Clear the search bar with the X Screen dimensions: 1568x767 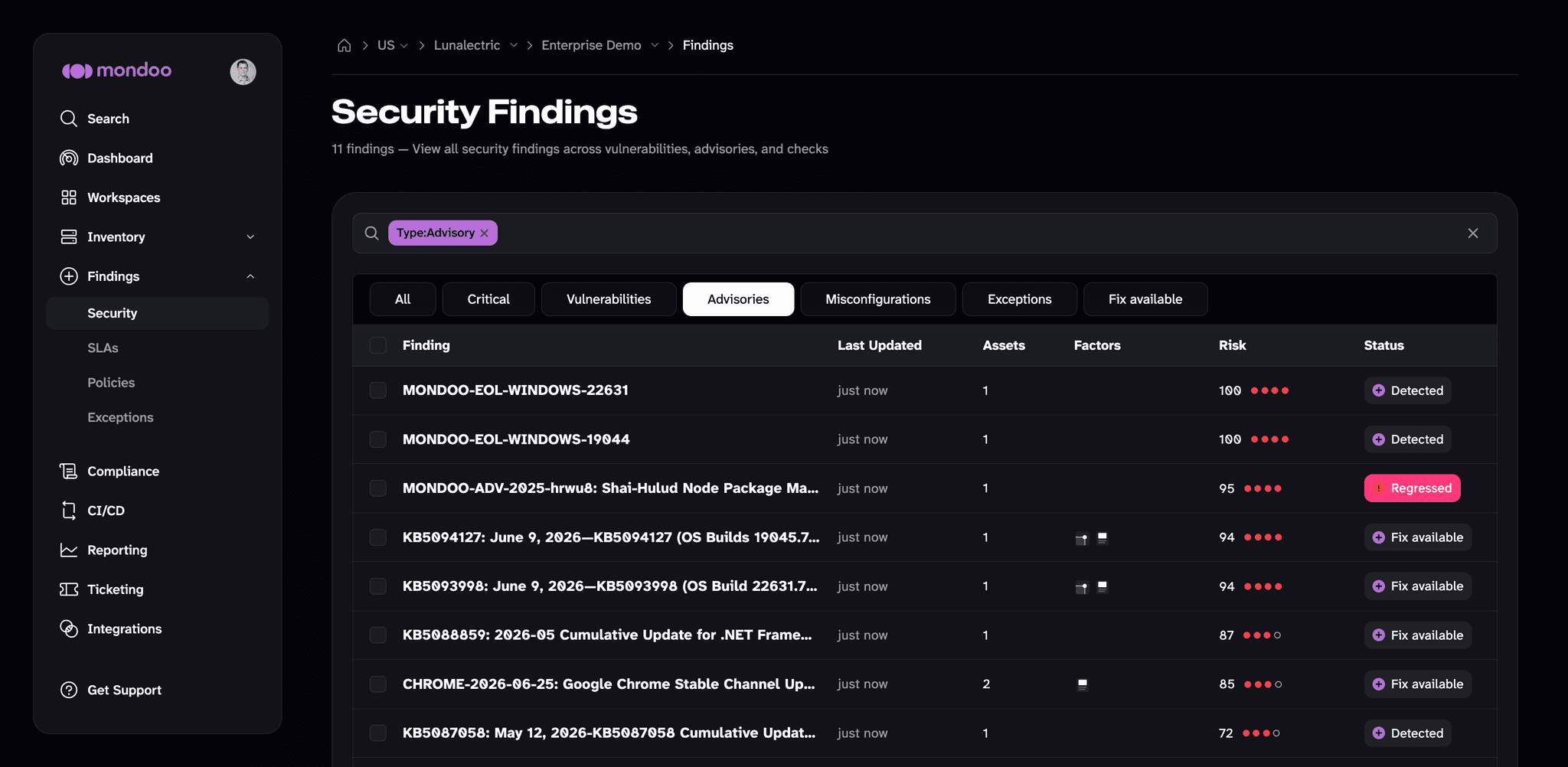[1473, 233]
